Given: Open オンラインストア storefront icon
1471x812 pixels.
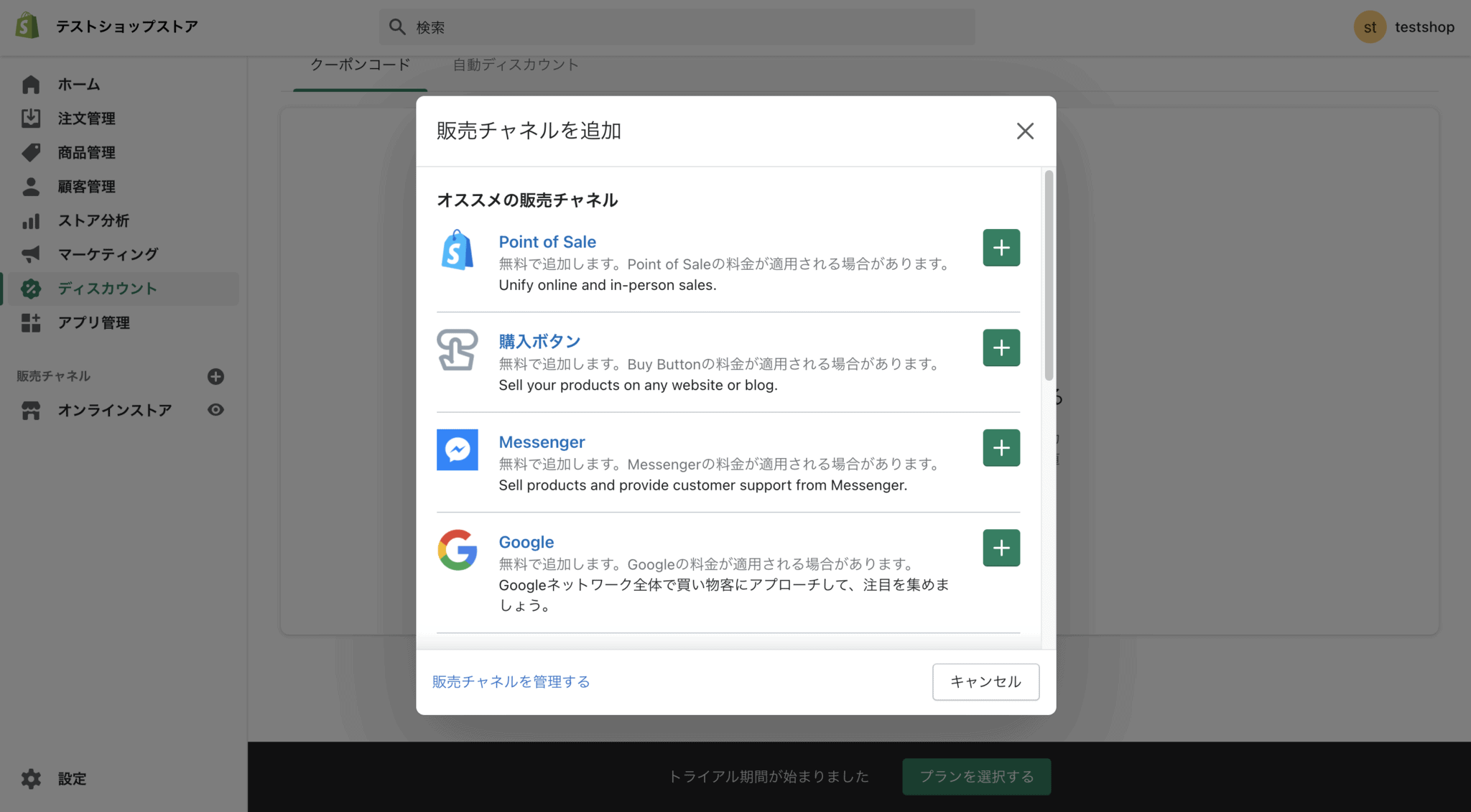Looking at the screenshot, I should click(31, 411).
